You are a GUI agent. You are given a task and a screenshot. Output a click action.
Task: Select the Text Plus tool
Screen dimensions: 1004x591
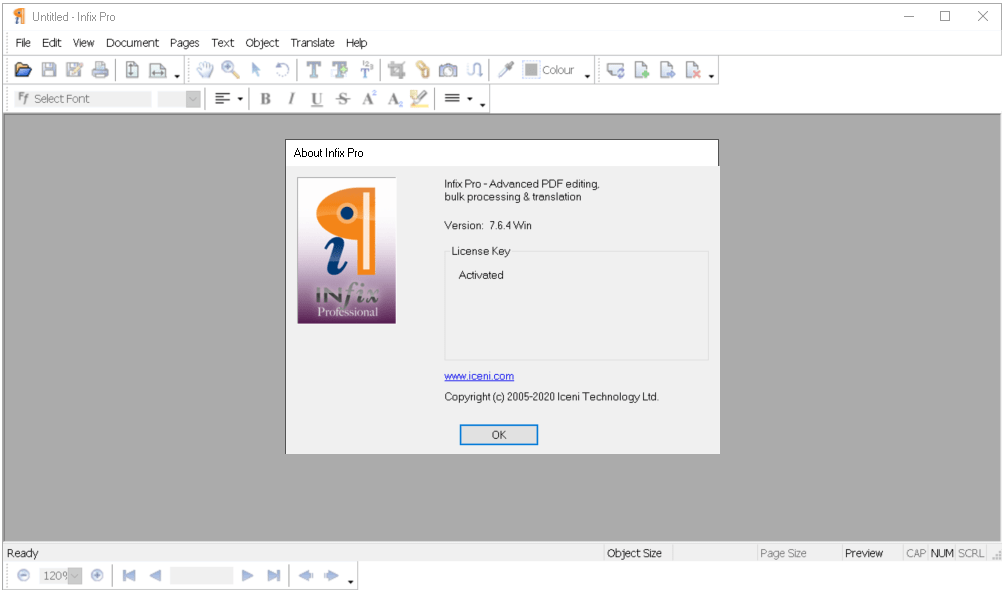339,70
